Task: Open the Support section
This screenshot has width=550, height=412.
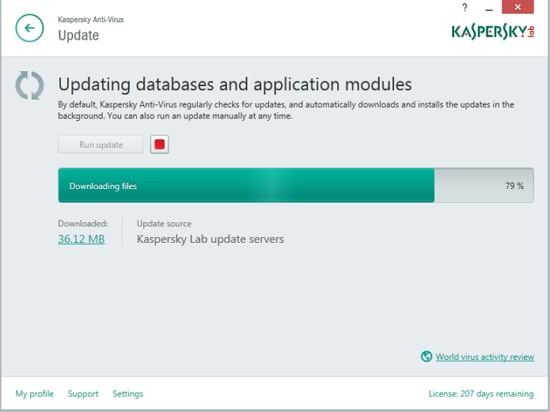Action: pos(83,394)
